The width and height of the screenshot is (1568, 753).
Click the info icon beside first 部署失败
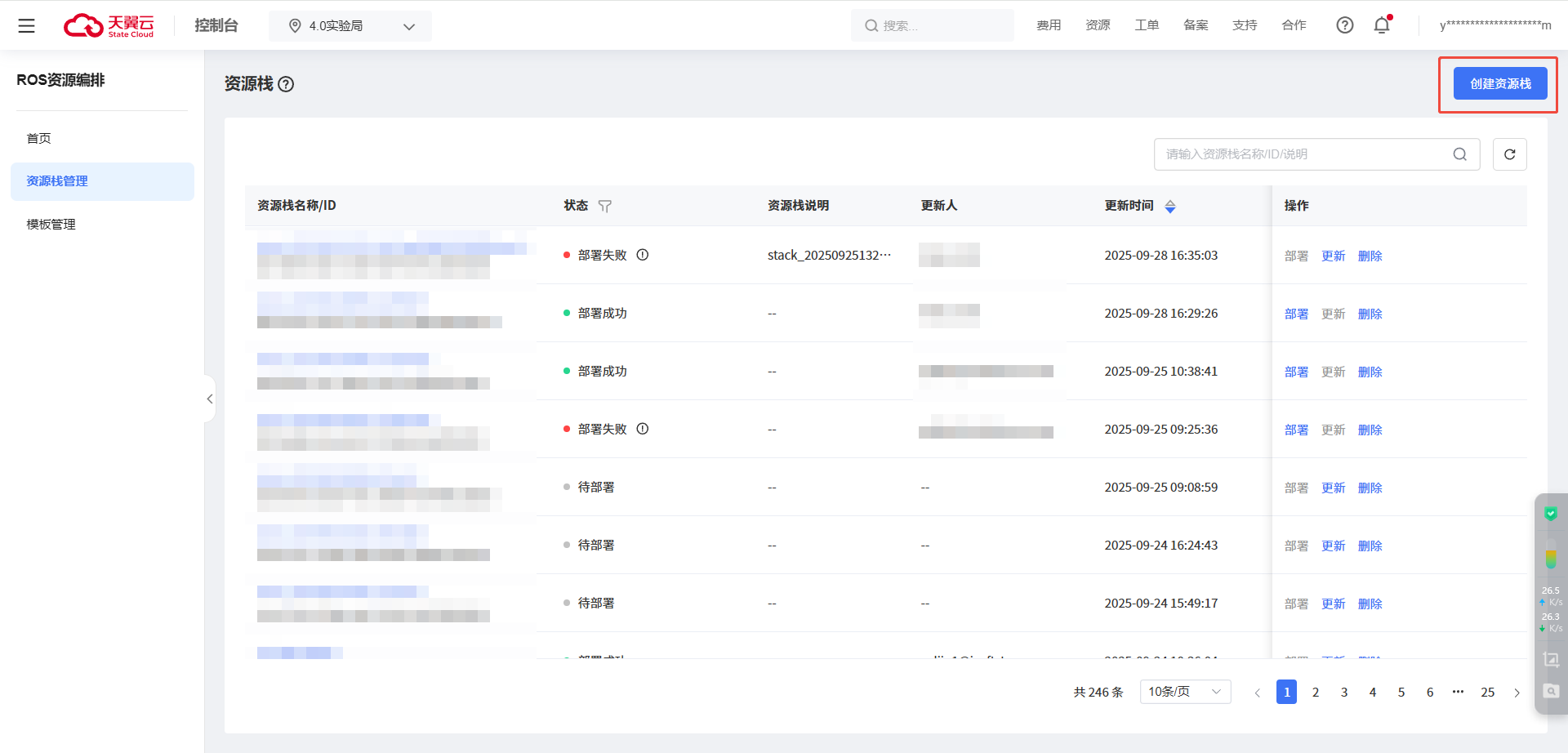(643, 255)
